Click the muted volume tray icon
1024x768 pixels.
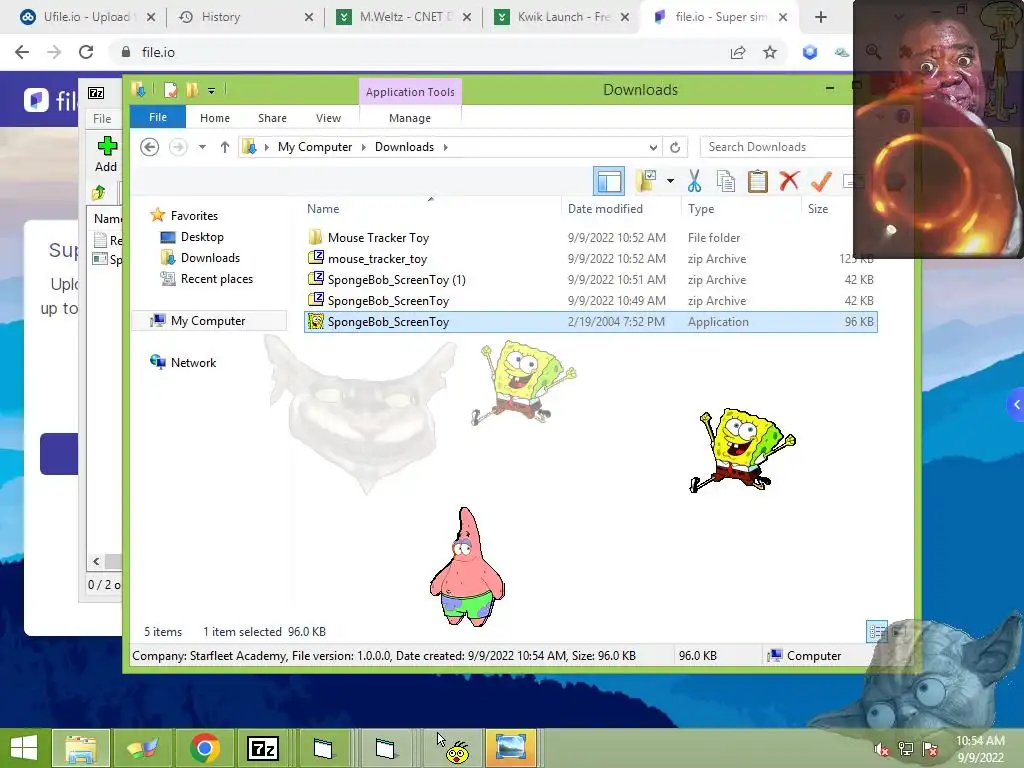(x=881, y=749)
